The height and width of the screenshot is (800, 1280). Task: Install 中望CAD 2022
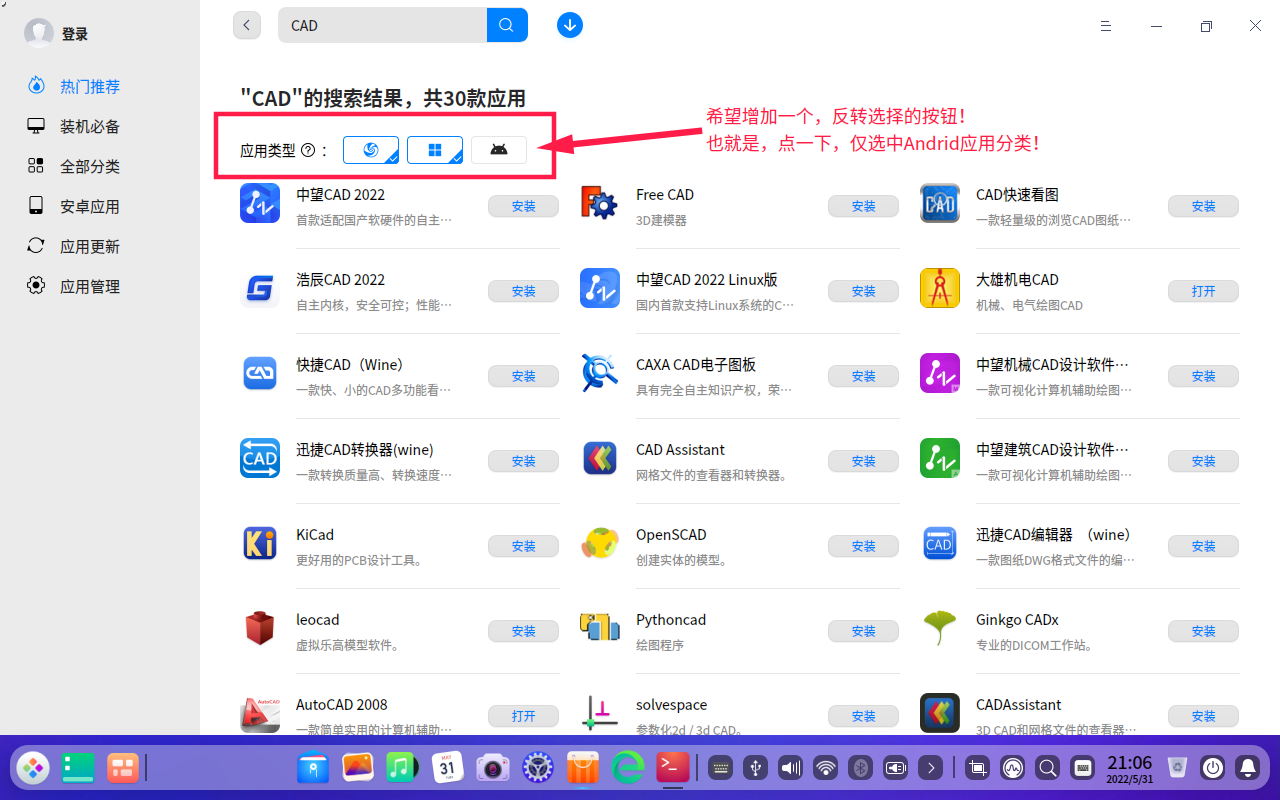(523, 206)
